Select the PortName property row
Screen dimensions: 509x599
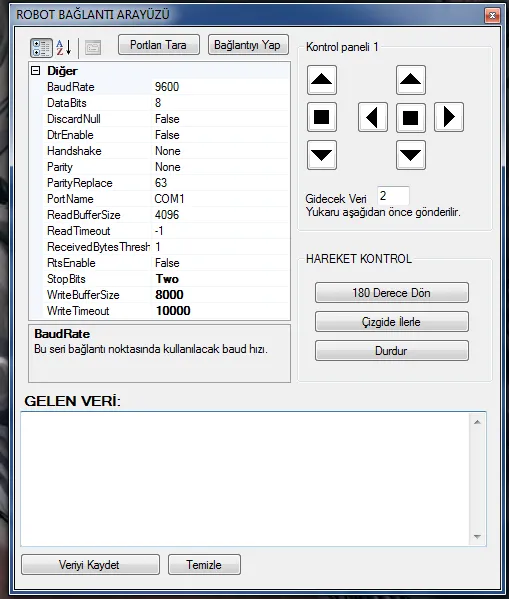pyautogui.click(x=166, y=199)
